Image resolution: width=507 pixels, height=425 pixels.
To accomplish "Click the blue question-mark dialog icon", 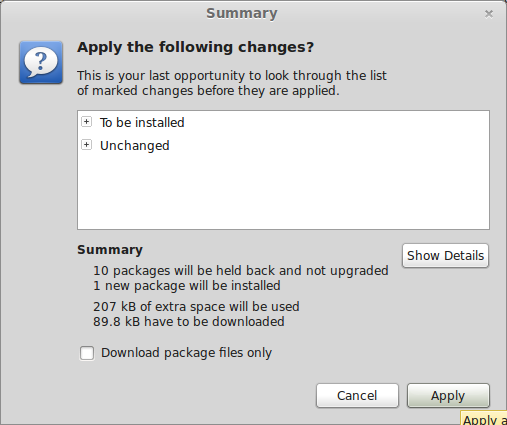I will 41,62.
